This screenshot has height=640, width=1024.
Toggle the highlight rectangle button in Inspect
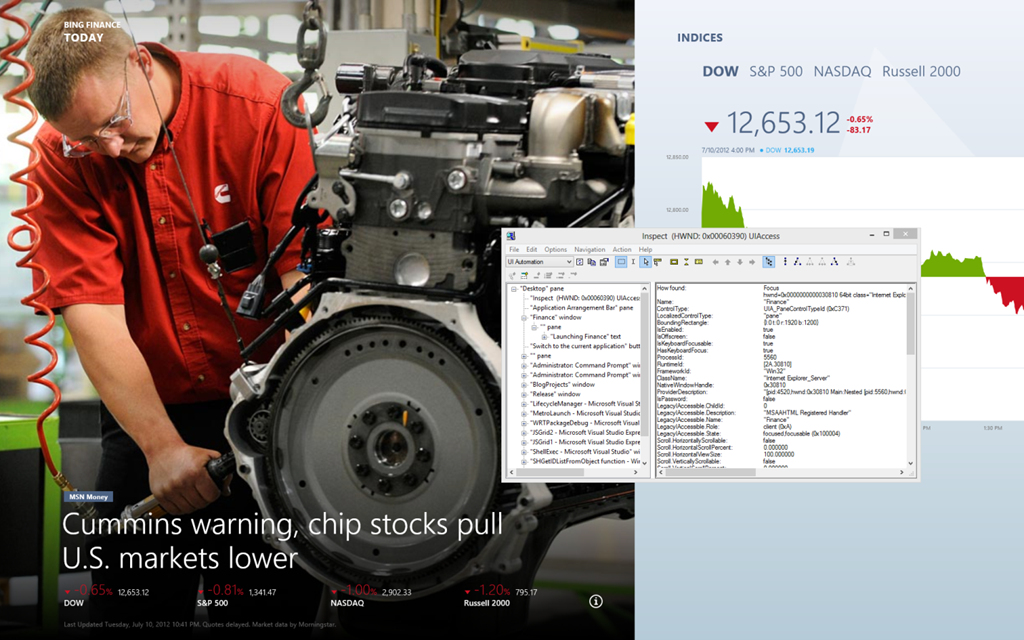621,262
